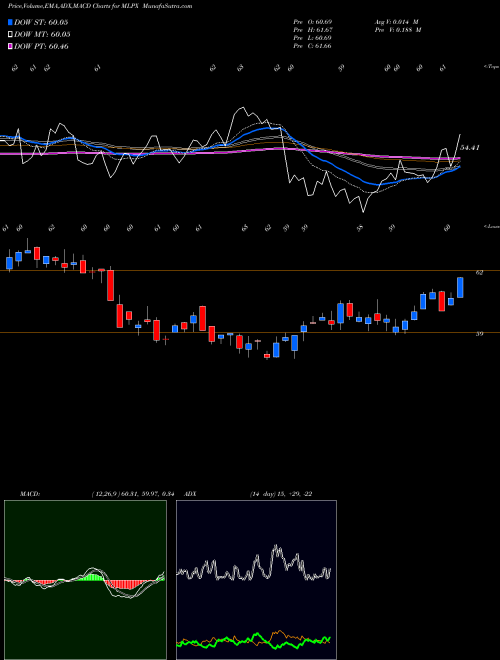This screenshot has width=500, height=660.
Task: Click the '<Tops' label at the right edge
Action: [x=491, y=67]
